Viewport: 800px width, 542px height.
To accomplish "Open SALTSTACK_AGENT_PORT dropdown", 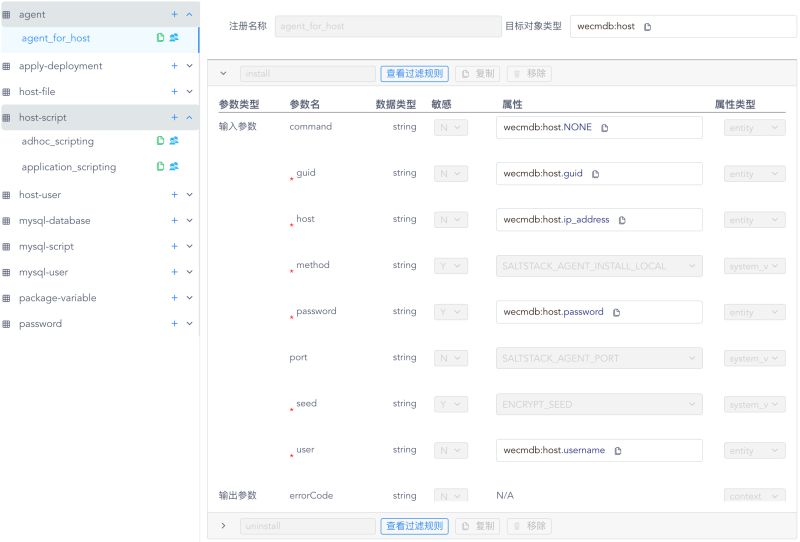I will coord(599,358).
